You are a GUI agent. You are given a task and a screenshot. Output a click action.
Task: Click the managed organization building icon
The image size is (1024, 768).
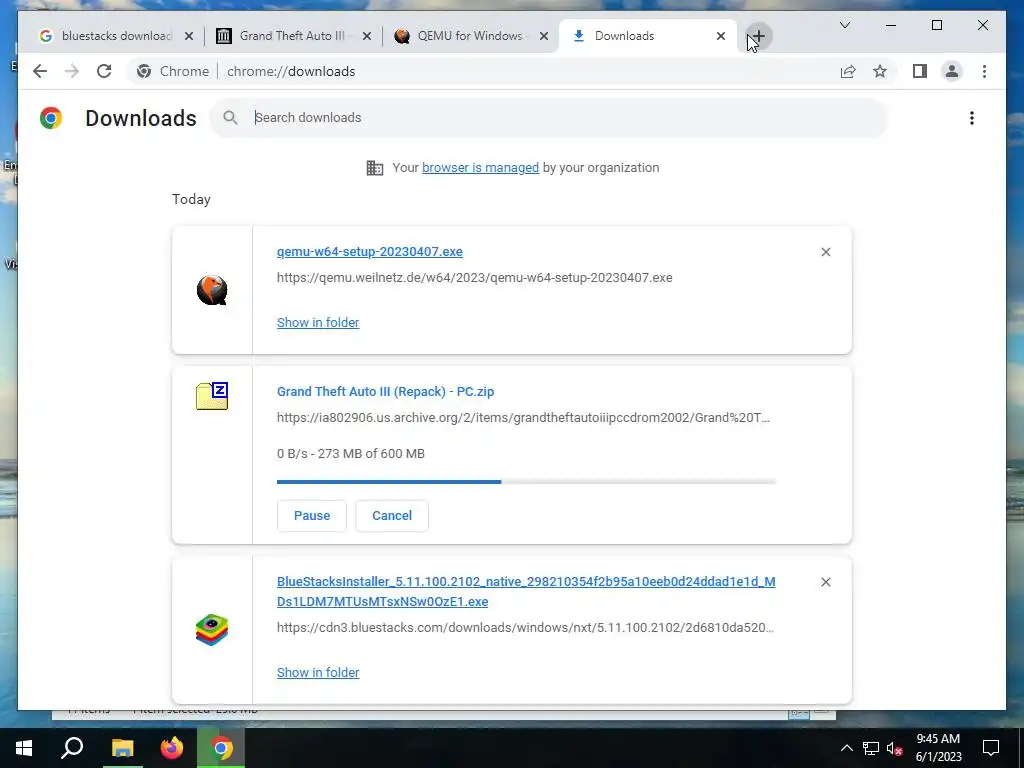375,168
